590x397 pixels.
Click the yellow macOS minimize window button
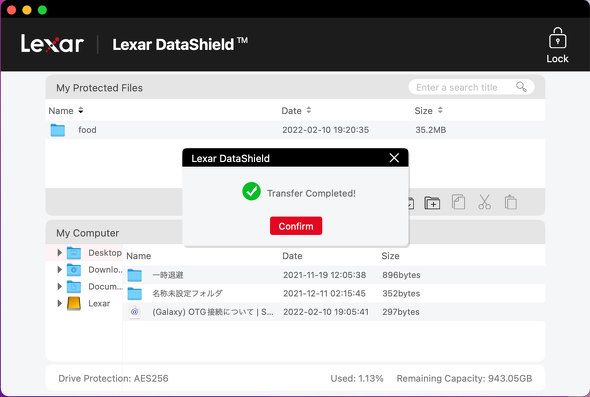pyautogui.click(x=27, y=10)
